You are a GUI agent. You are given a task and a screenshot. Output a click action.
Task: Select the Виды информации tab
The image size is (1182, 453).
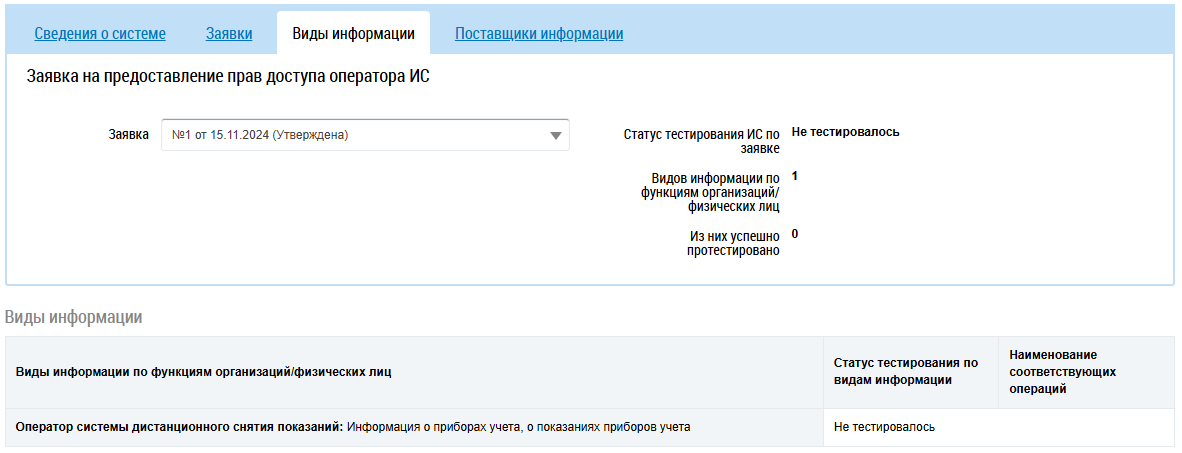[x=353, y=34]
